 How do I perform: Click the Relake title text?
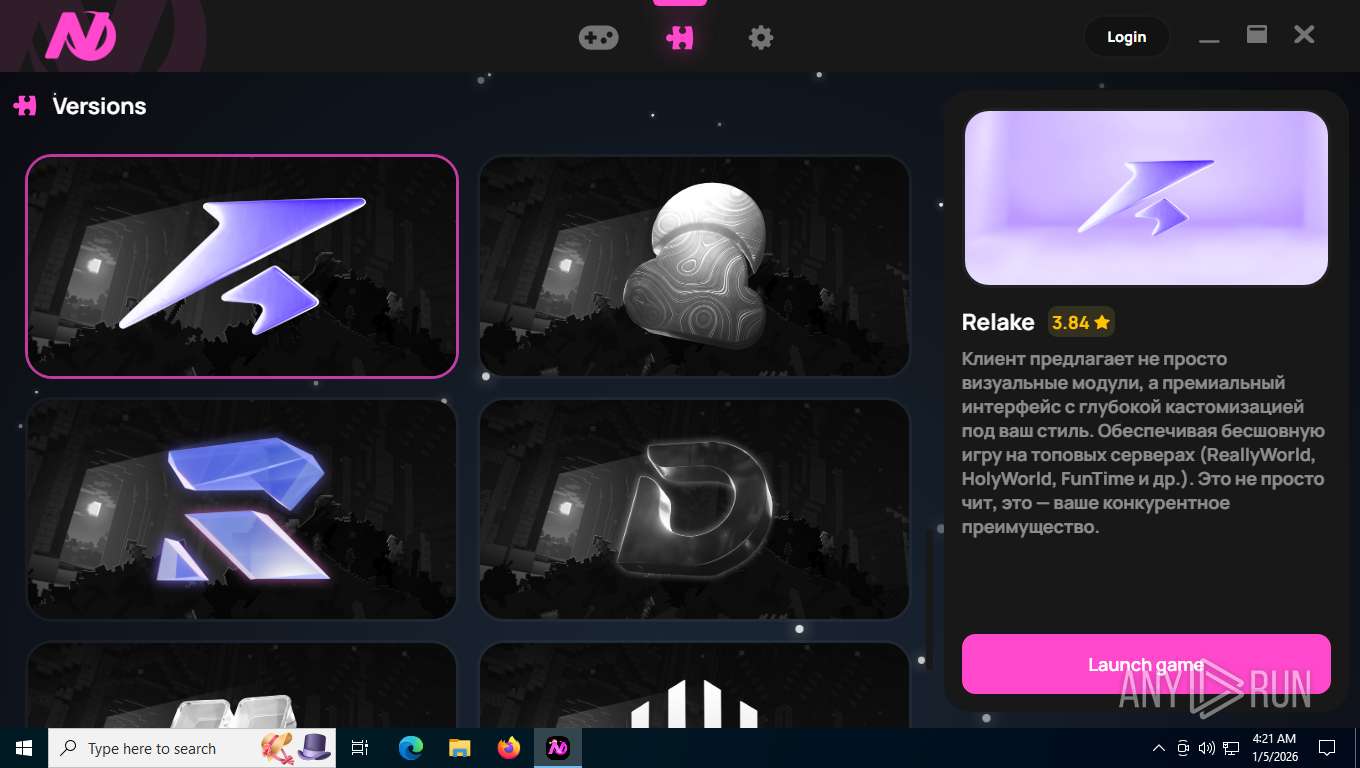[998, 322]
